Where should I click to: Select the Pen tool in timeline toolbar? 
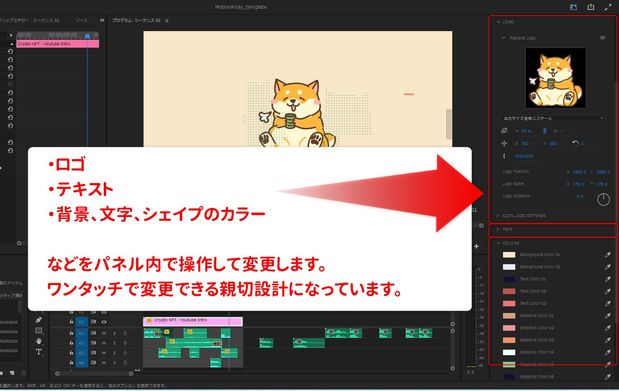click(39, 320)
